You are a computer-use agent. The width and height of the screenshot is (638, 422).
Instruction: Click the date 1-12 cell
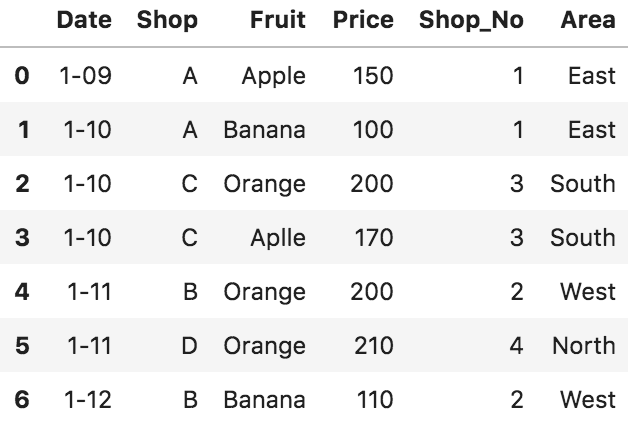88,400
